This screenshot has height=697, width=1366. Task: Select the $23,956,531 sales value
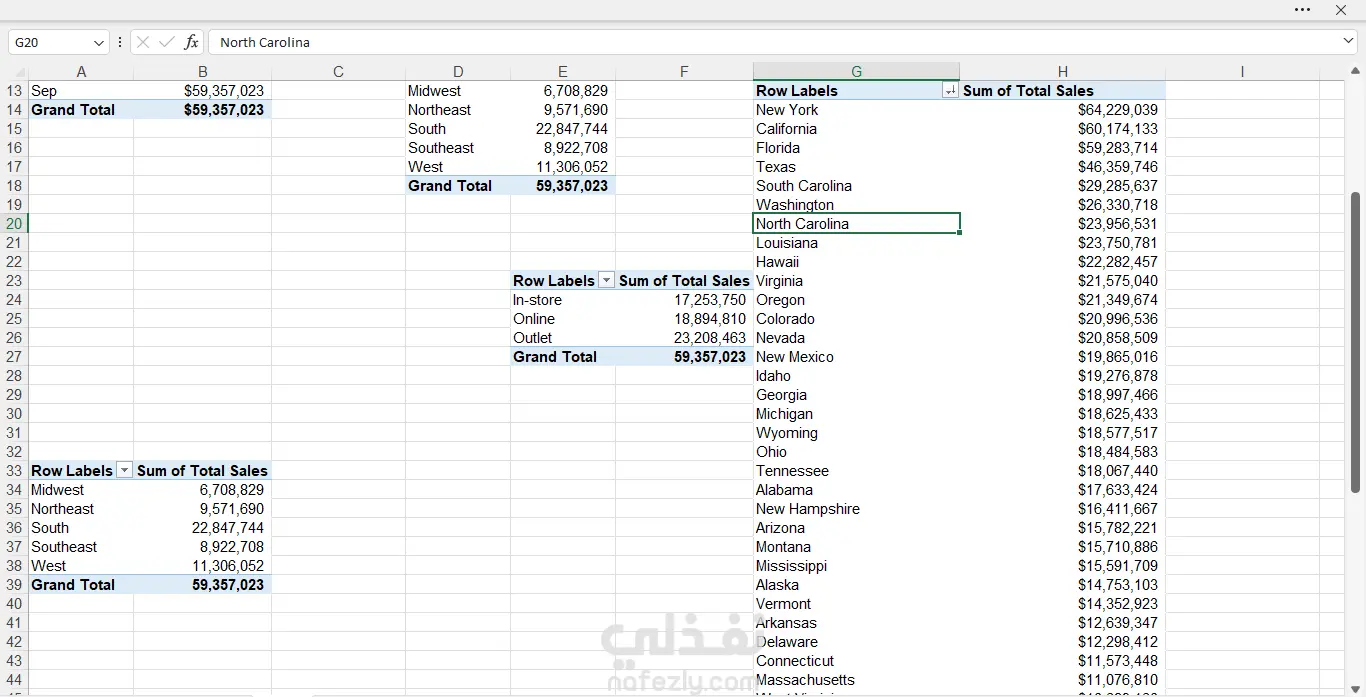(1063, 224)
